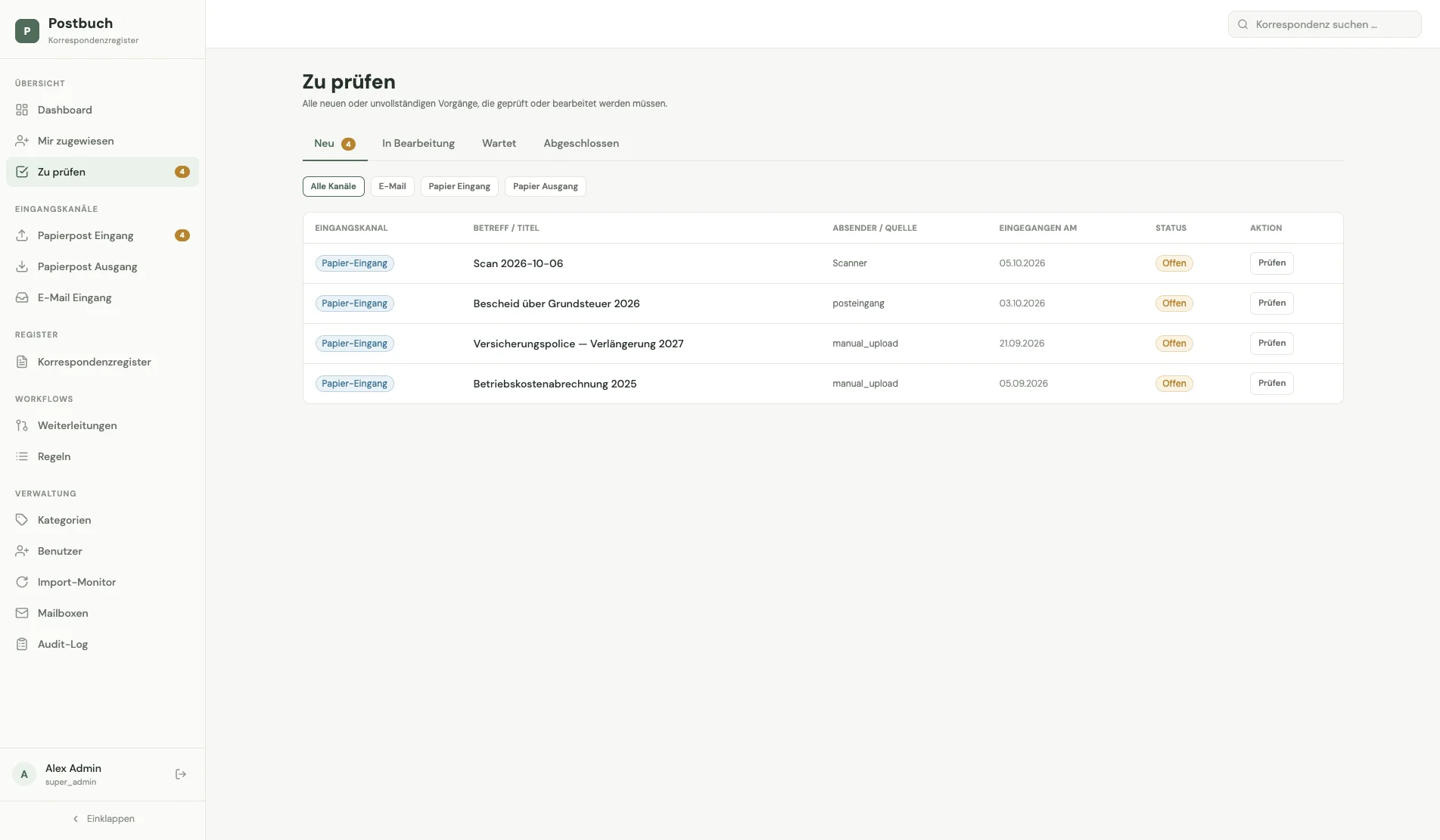Click the Korrespondenzregister document icon
This screenshot has height=840, width=1440.
(x=22, y=362)
